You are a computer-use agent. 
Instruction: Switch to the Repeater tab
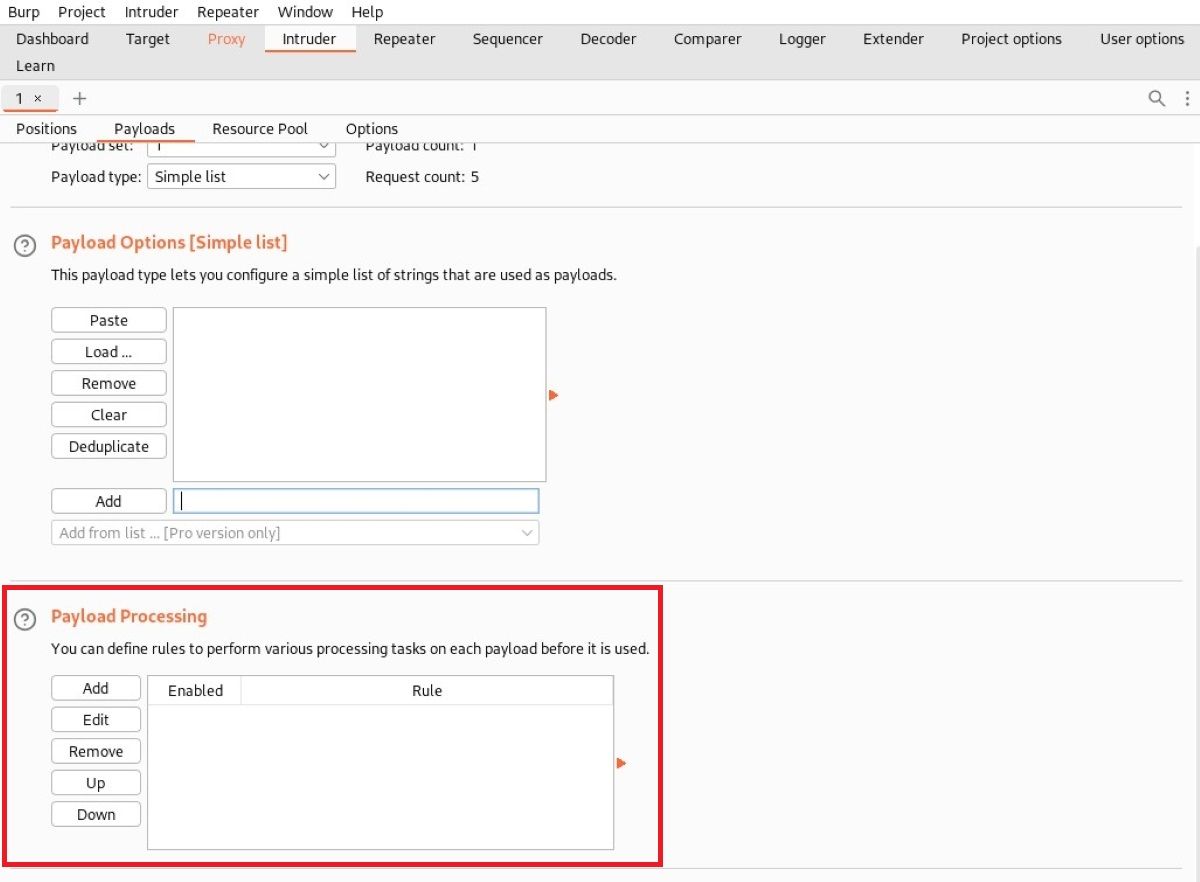tap(404, 39)
